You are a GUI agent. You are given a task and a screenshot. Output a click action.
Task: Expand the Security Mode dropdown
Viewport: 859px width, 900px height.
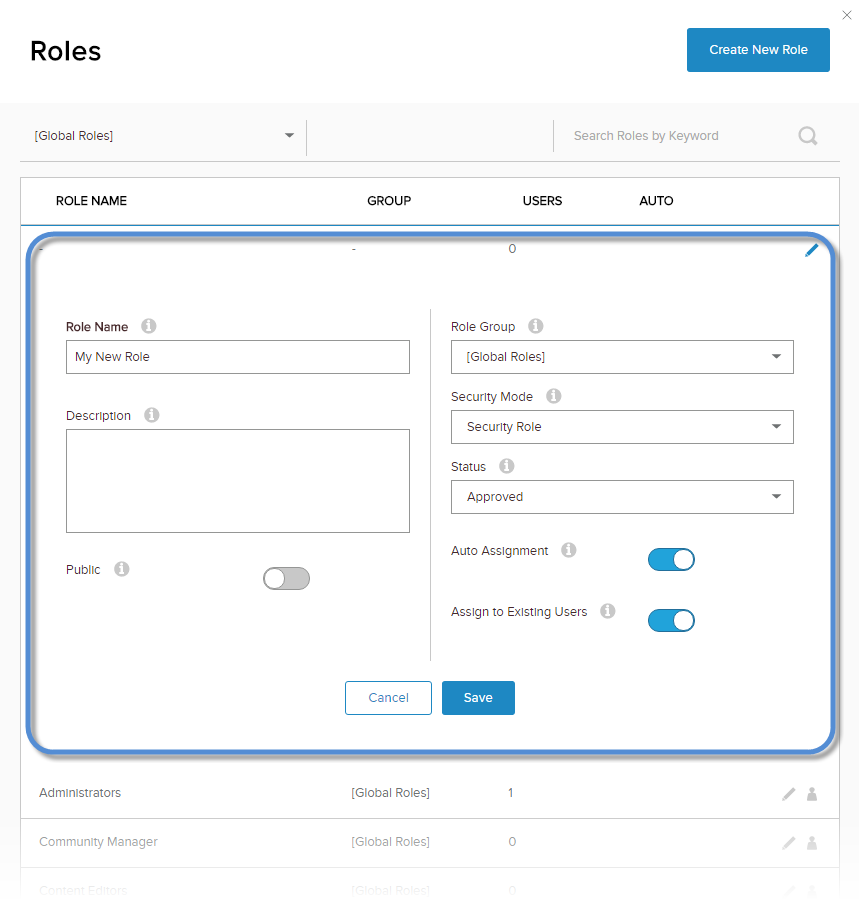[622, 427]
